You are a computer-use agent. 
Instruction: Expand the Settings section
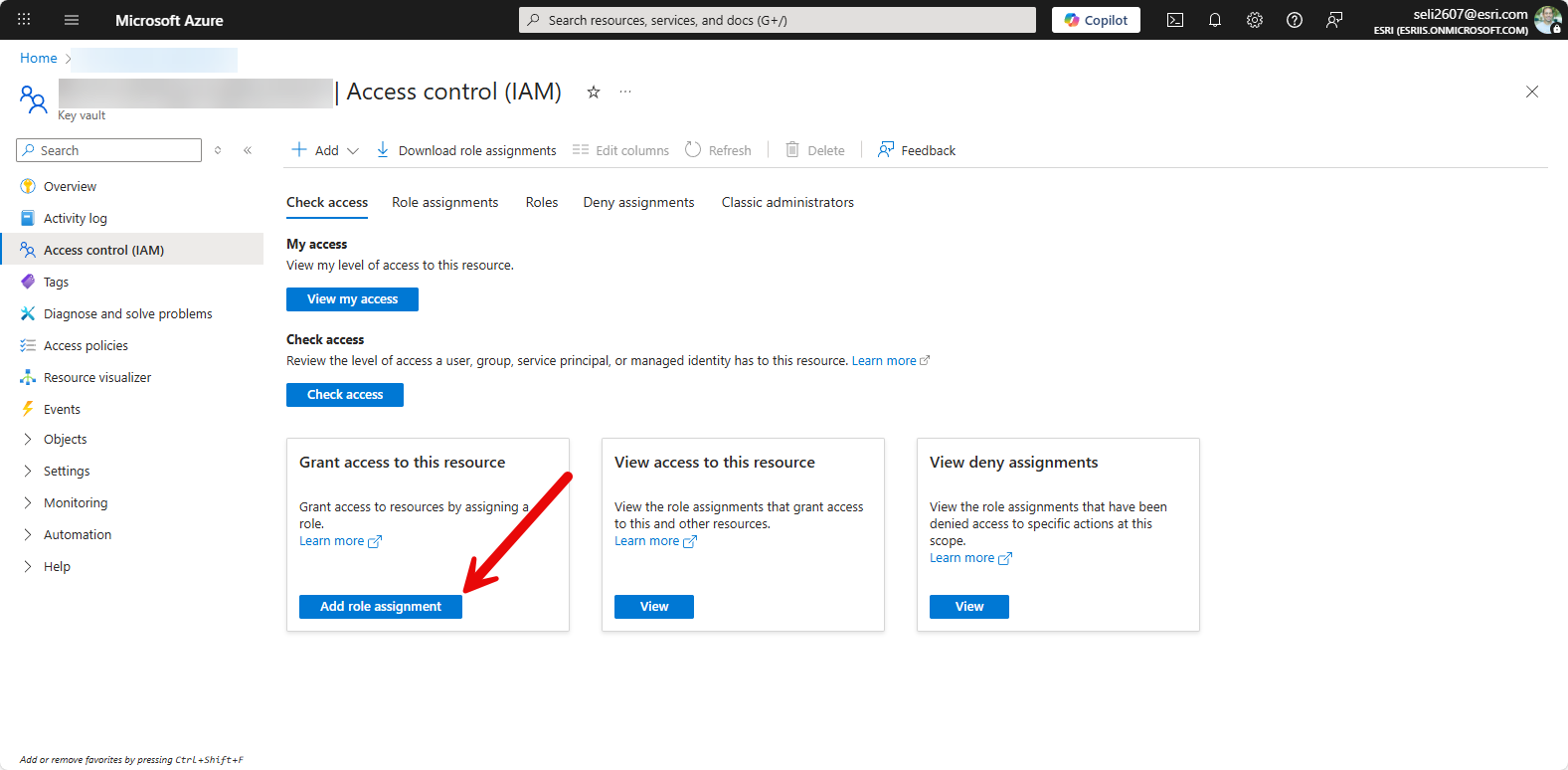[132, 471]
